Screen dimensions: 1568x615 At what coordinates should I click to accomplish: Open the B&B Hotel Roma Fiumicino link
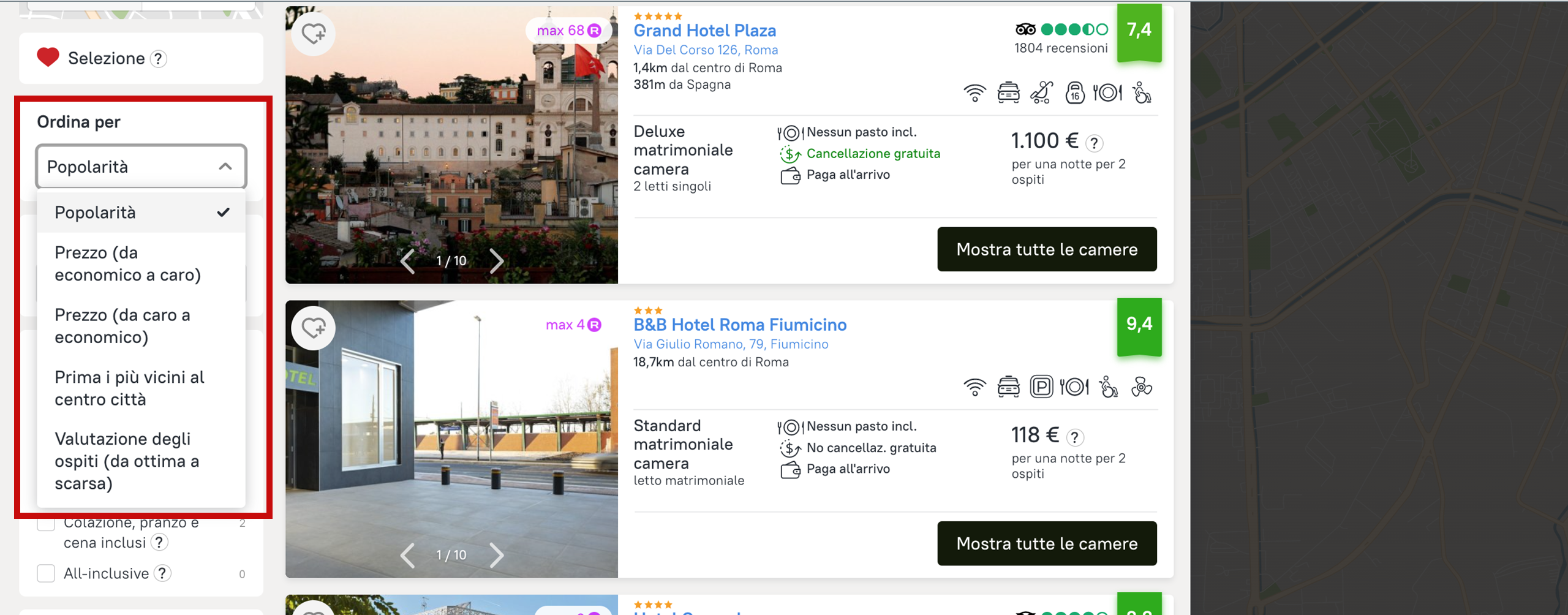[x=740, y=325]
